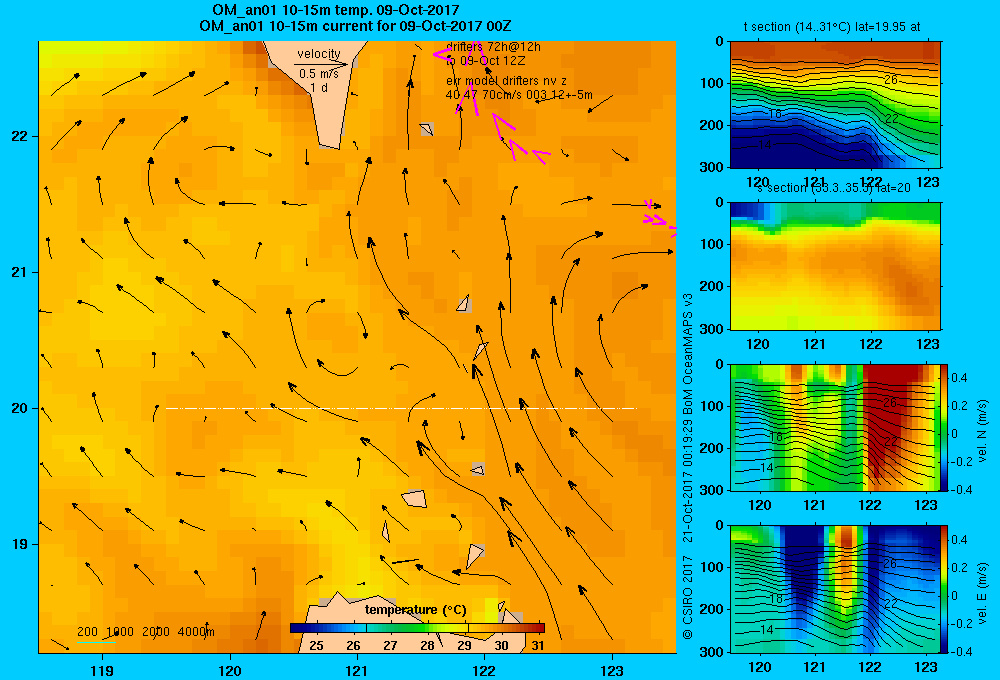1000x680 pixels.
Task: Click the '0.5 m/s' velocity scale text
Action: [319, 74]
